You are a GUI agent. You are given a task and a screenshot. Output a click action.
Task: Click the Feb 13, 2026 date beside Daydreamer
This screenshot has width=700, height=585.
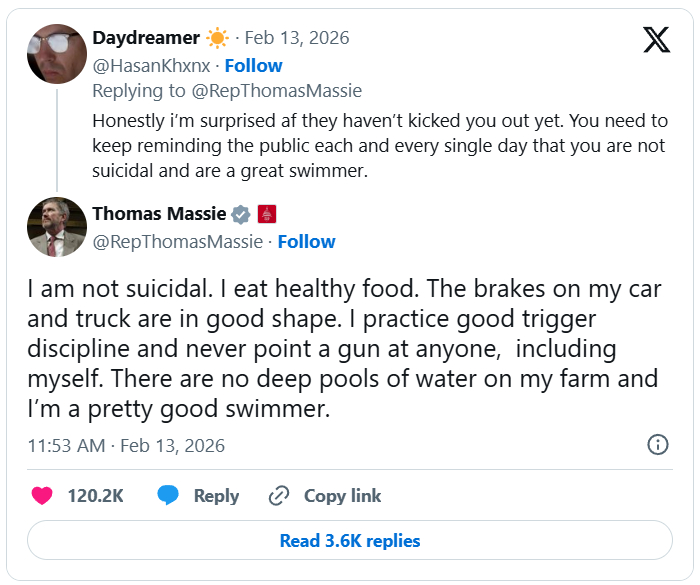(x=297, y=38)
